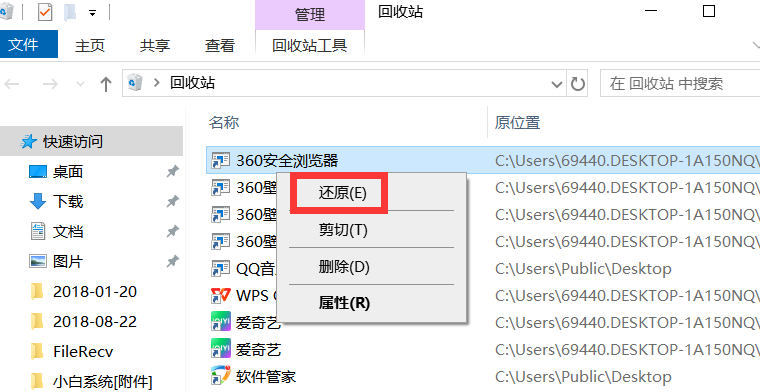Click the pin icon beside 下载
Viewport: 760px width, 392px height.
pos(172,202)
